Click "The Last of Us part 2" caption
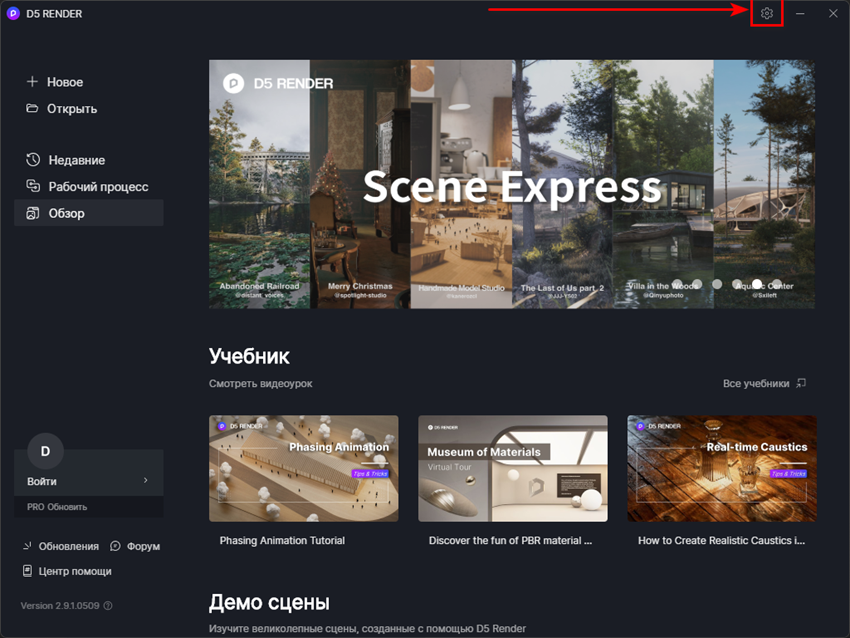Screen dimensions: 850x638 coord(562,288)
